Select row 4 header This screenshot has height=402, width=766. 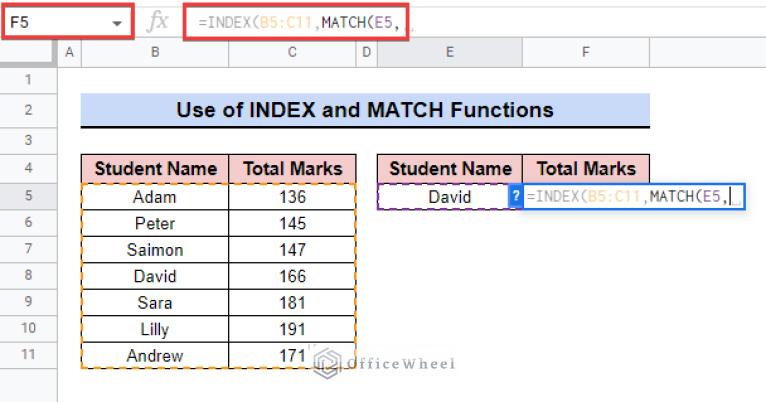coord(28,169)
